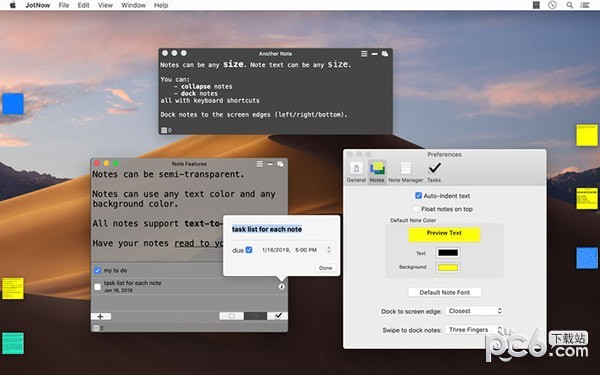The height and width of the screenshot is (375, 600).
Task: Click 'Notes can be semi-transparent.' text
Action: [x=168, y=174]
